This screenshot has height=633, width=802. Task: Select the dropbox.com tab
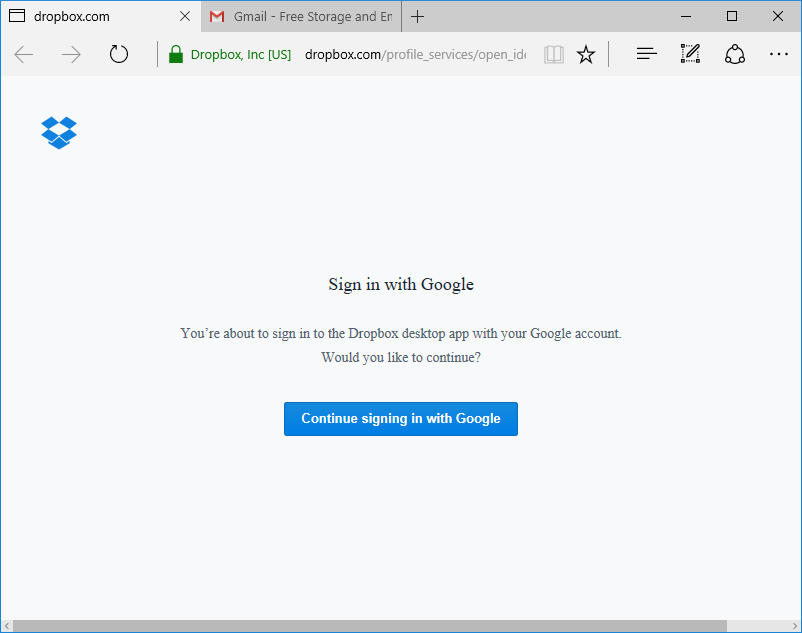(101, 16)
